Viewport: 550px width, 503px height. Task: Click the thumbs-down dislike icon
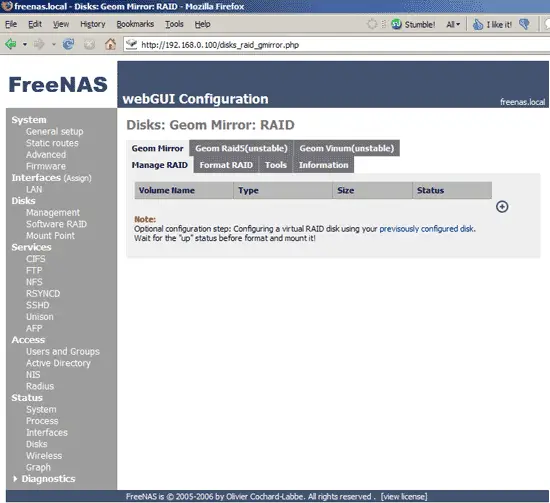point(524,24)
